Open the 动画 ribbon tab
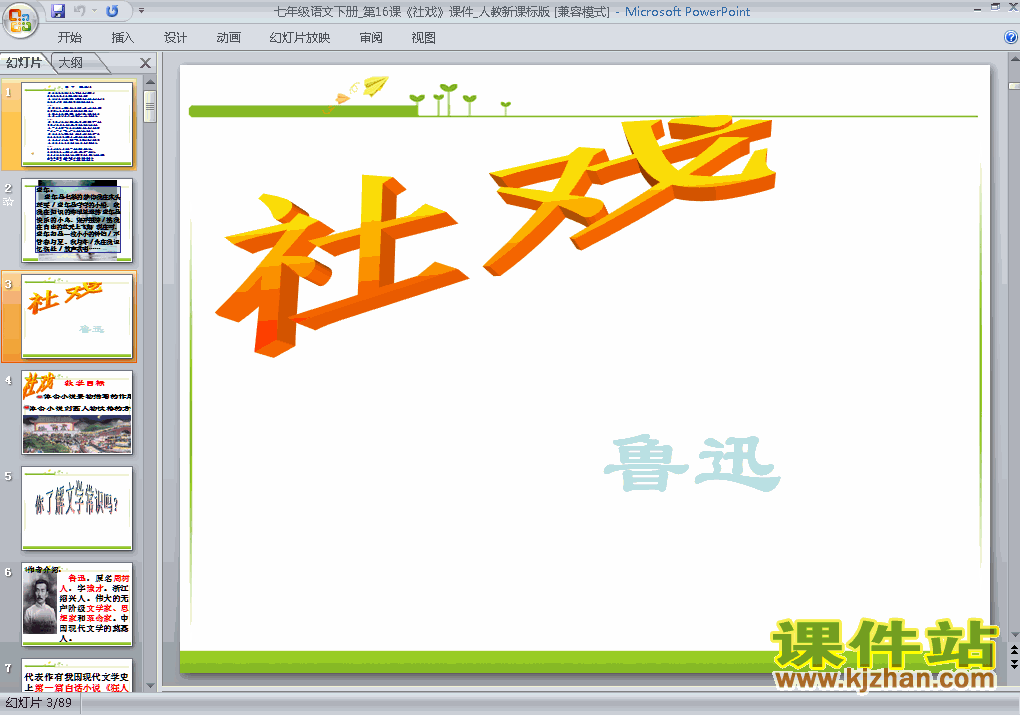Viewport: 1020px width, 716px height. [x=228, y=38]
